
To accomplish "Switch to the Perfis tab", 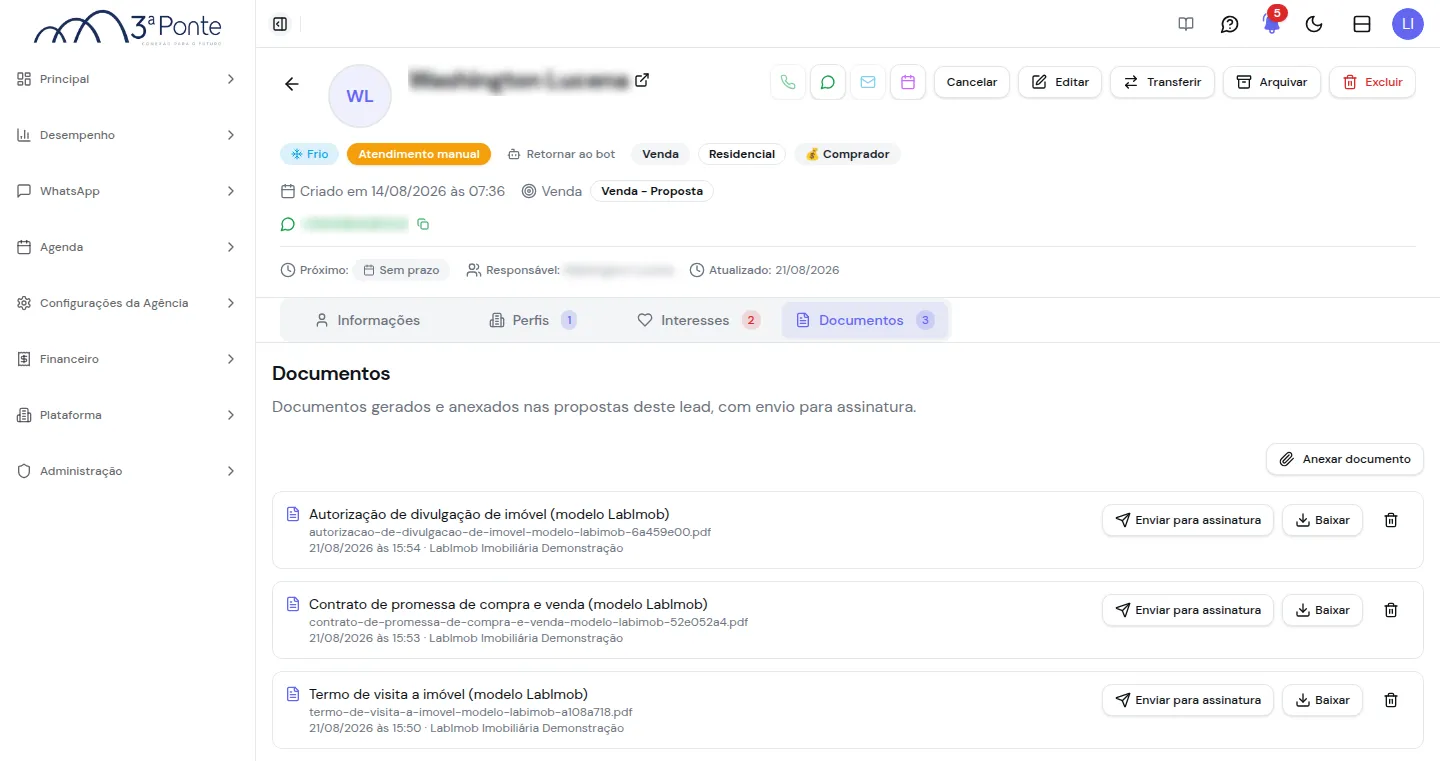I will [x=533, y=320].
